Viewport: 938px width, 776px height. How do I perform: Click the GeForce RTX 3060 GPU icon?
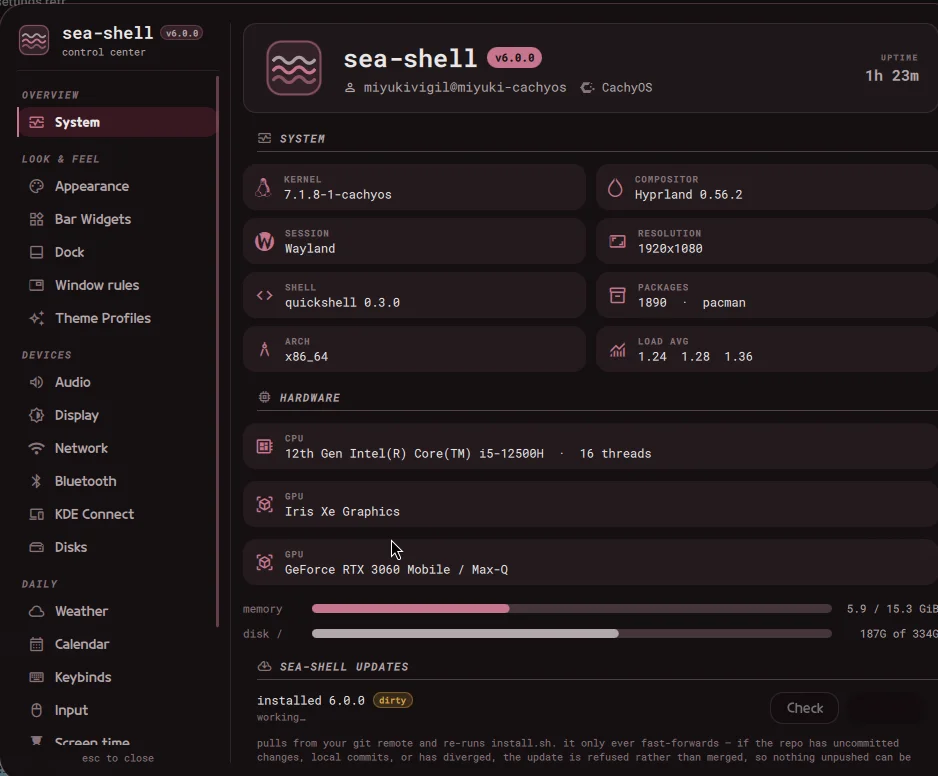pos(264,562)
